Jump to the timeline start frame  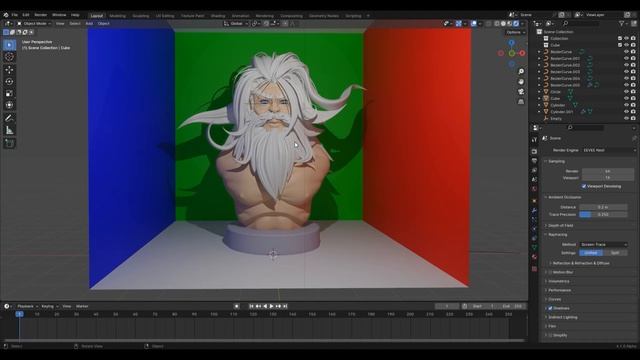(251, 306)
